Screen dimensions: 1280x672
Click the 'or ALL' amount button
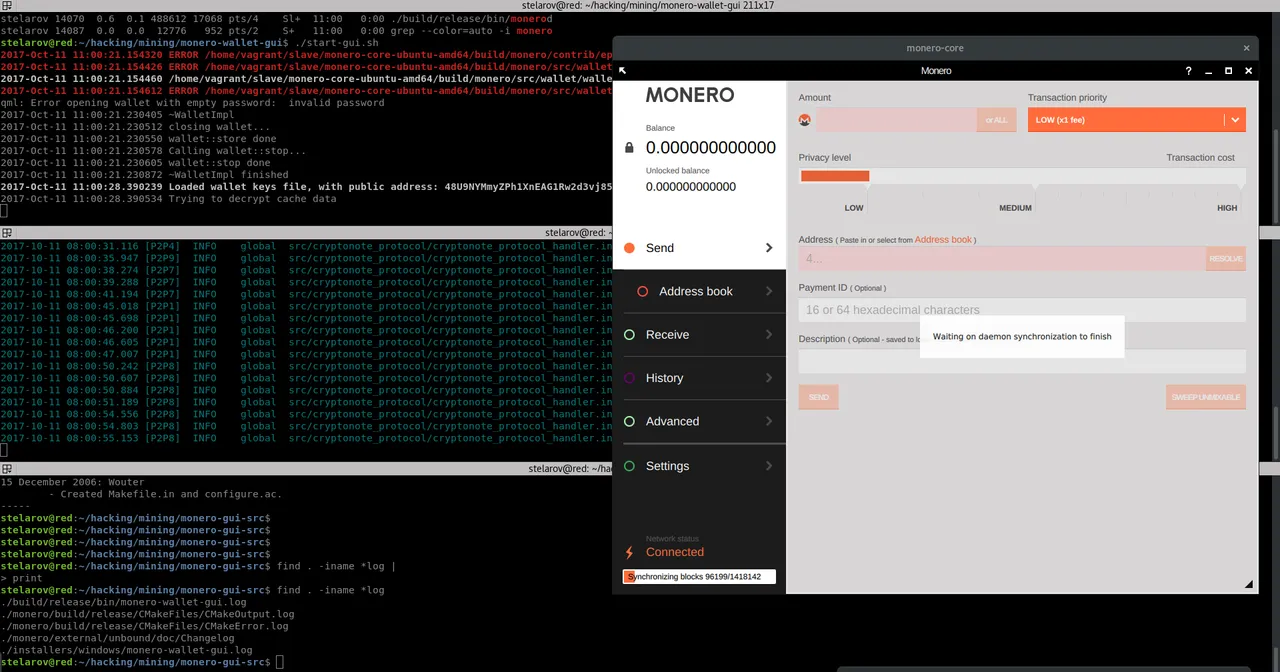tap(996, 120)
